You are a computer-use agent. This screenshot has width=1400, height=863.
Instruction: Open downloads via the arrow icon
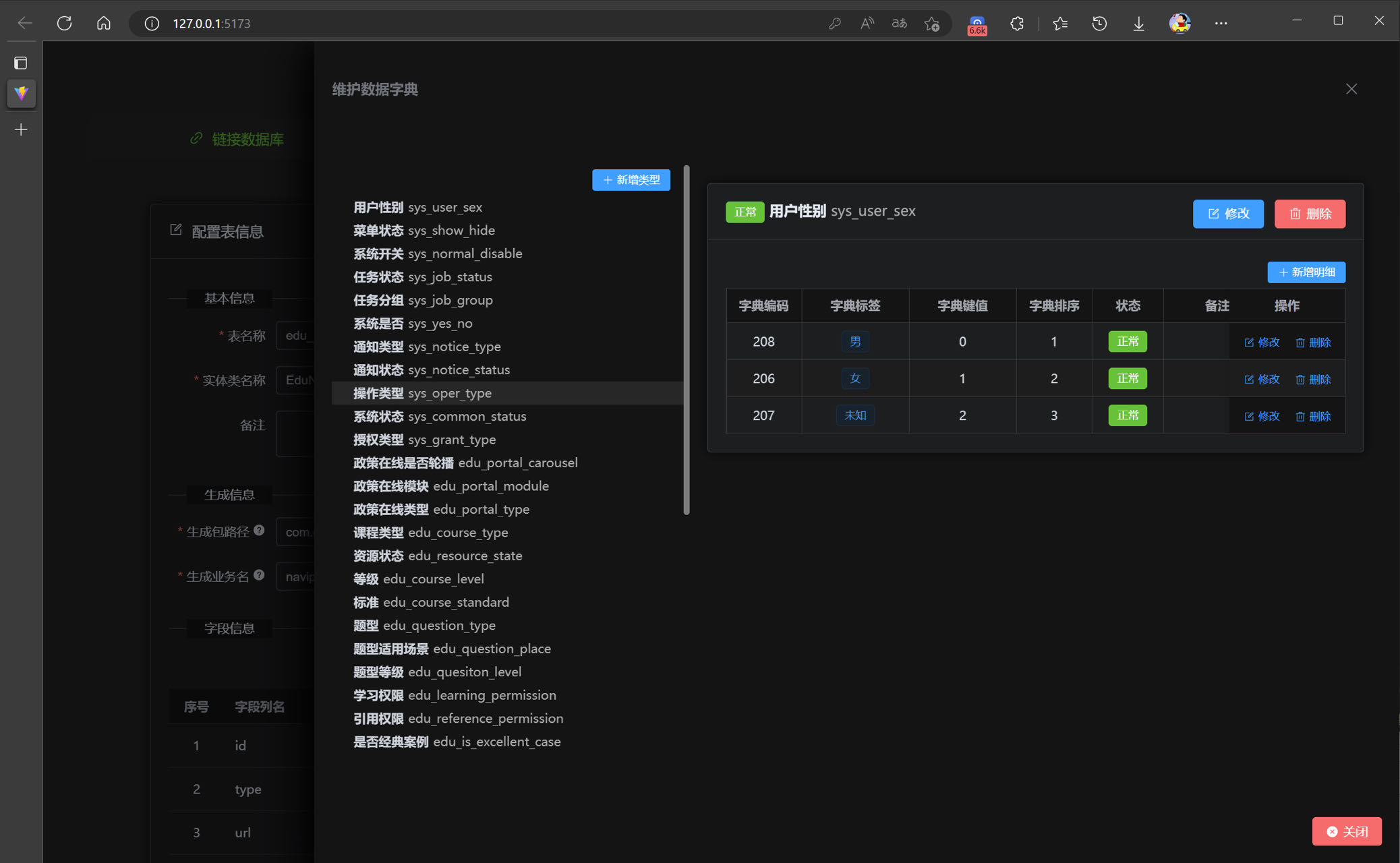[x=1139, y=23]
